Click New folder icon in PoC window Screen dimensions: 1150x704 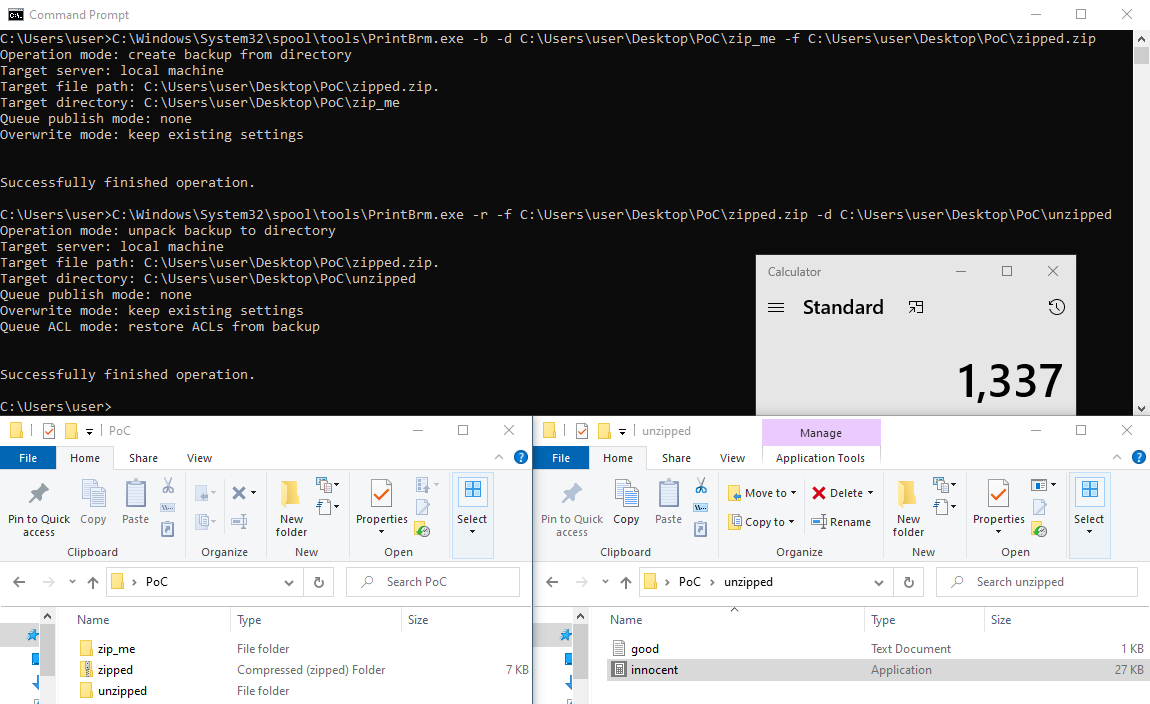tap(291, 509)
